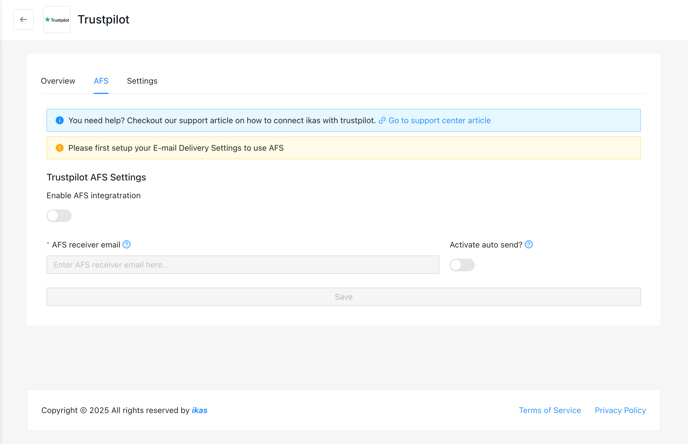Click the ikas link in the footer
This screenshot has height=444, width=688.
(200, 410)
